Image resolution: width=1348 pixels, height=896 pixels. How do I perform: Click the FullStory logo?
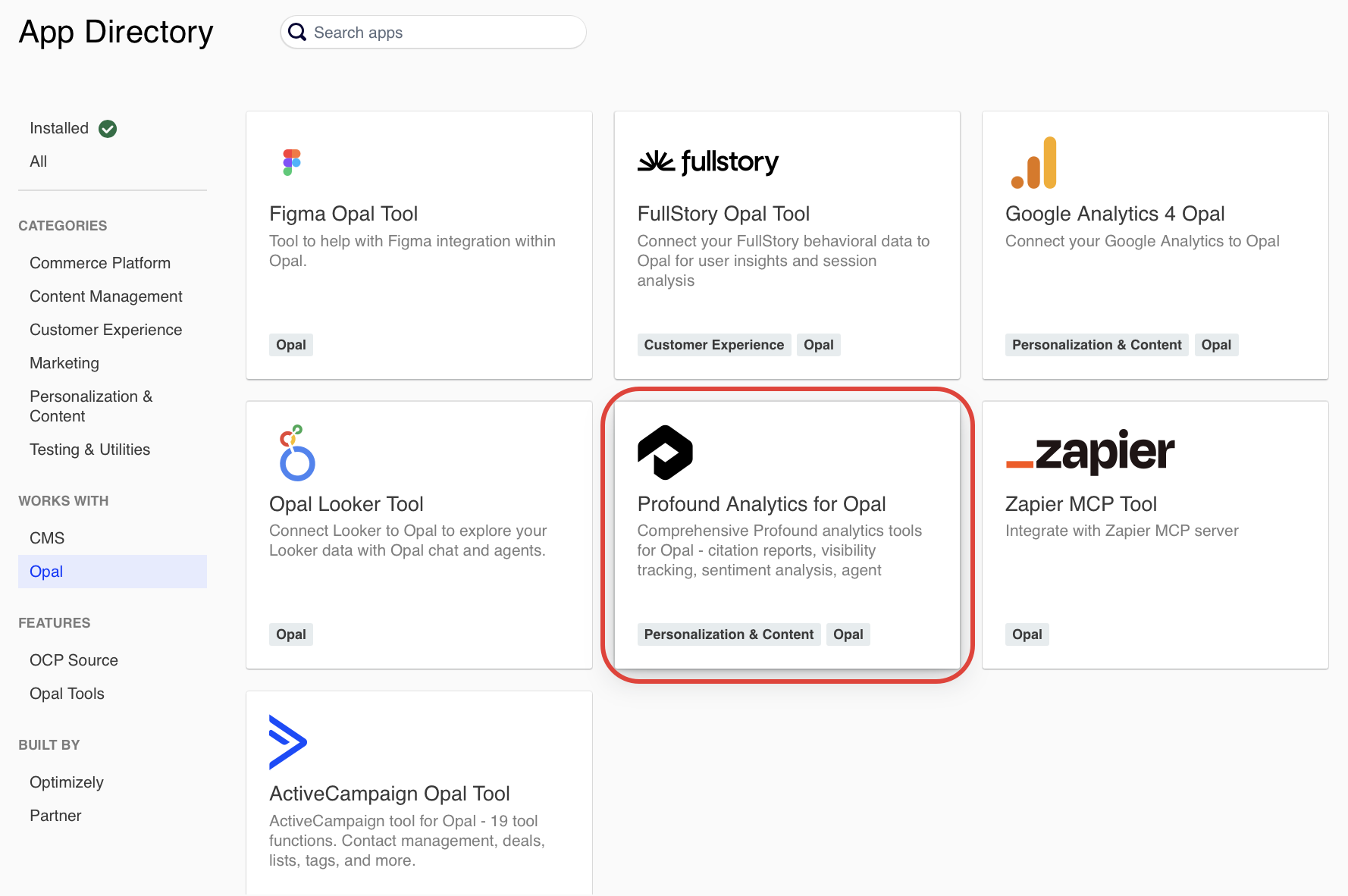coord(707,162)
